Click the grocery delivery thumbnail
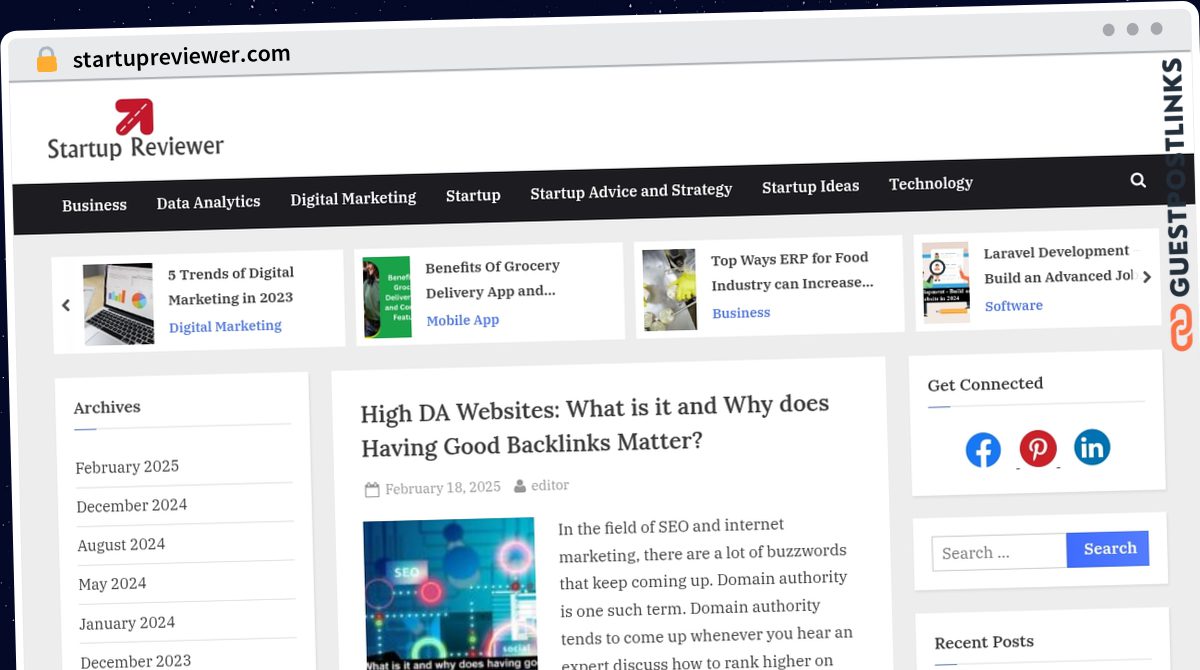The image size is (1200, 670). coord(387,297)
